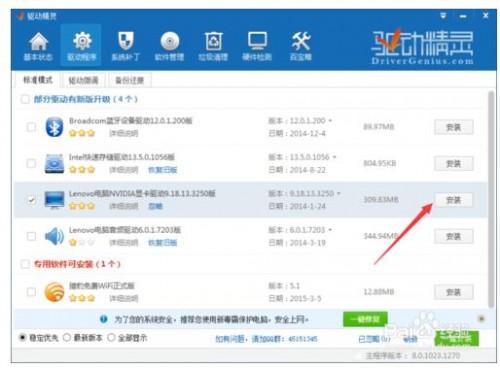Install the Lenovo audio driver
500x368 pixels.
click(453, 236)
